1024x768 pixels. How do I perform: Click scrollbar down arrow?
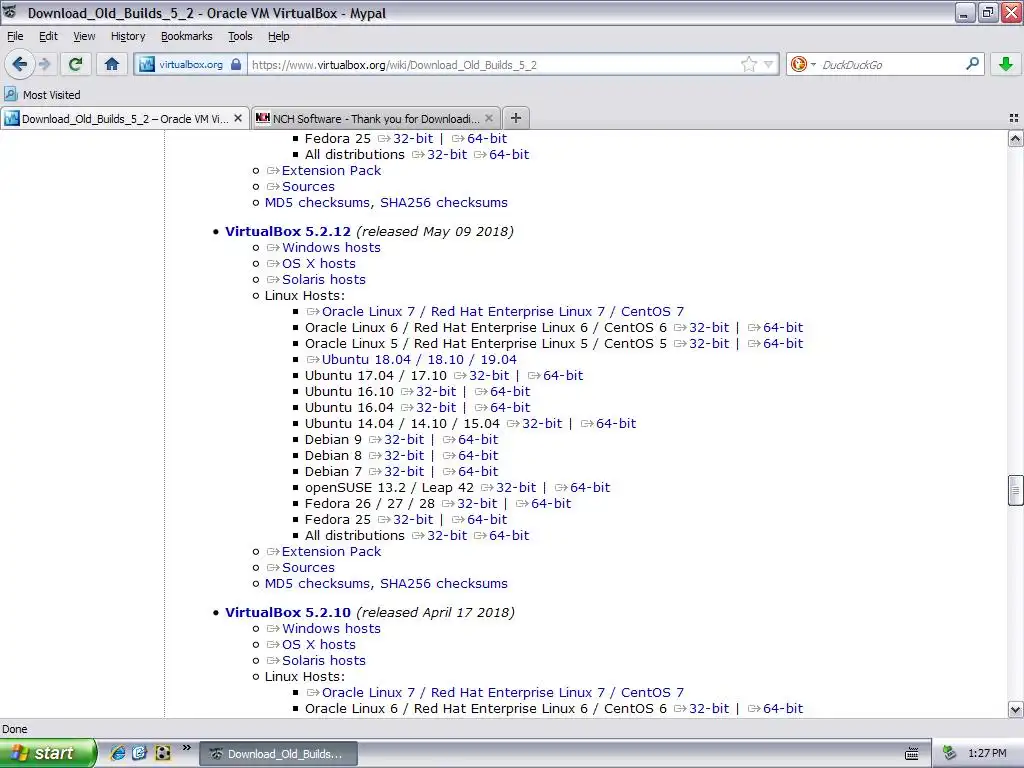point(1015,709)
